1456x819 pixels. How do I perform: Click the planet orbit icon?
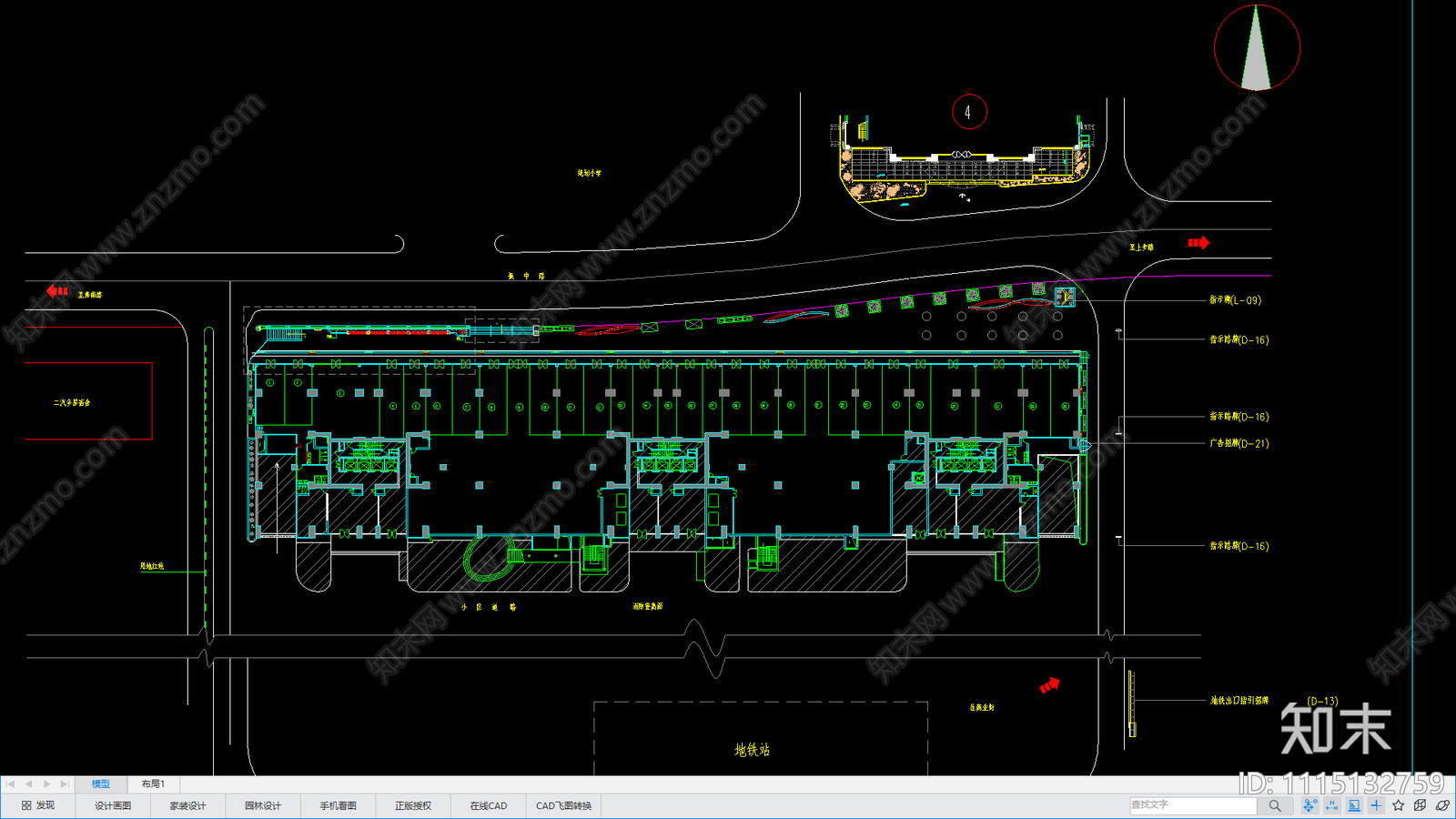point(1441,805)
